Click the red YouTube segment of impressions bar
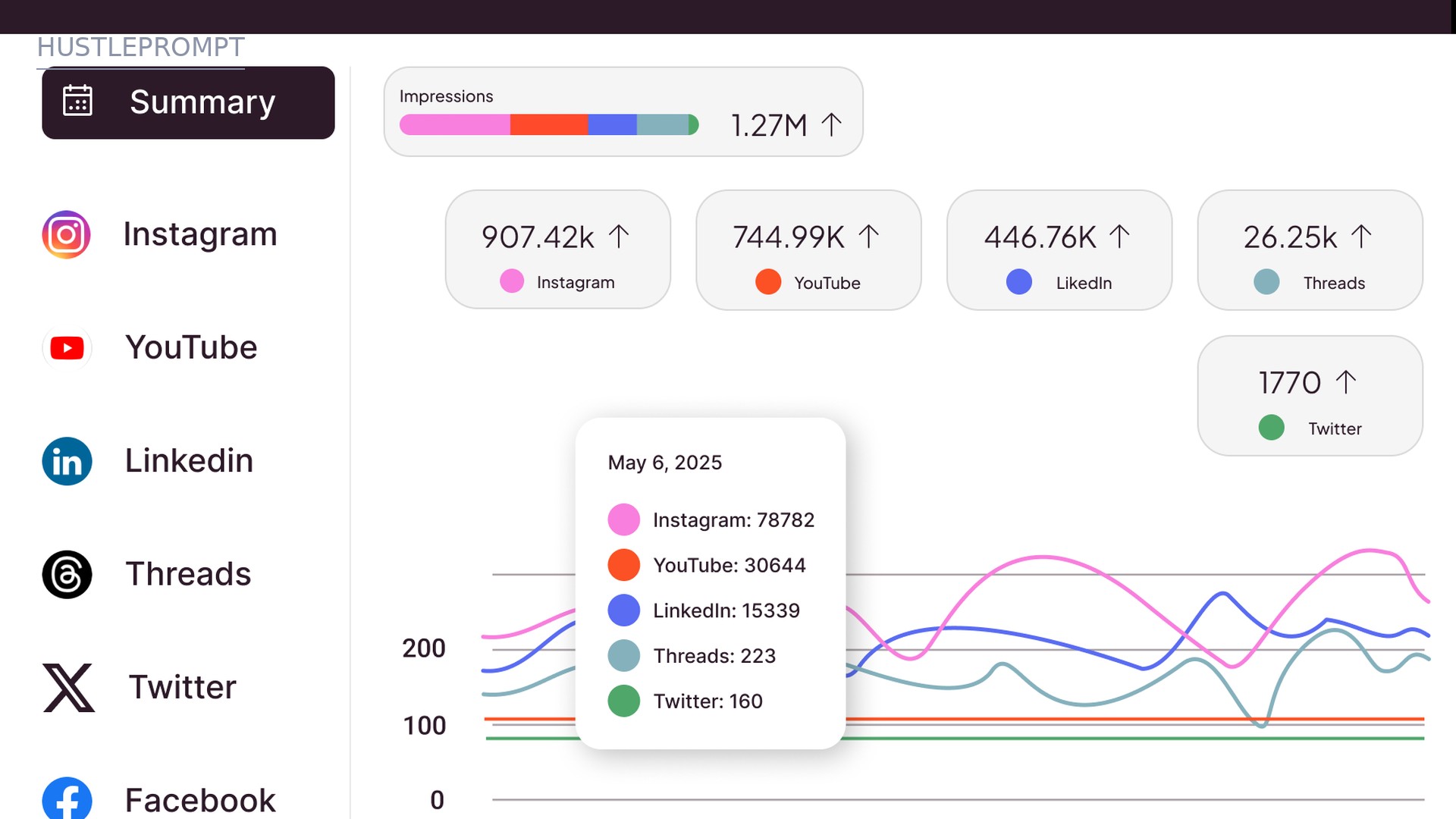1456x819 pixels. coord(549,124)
